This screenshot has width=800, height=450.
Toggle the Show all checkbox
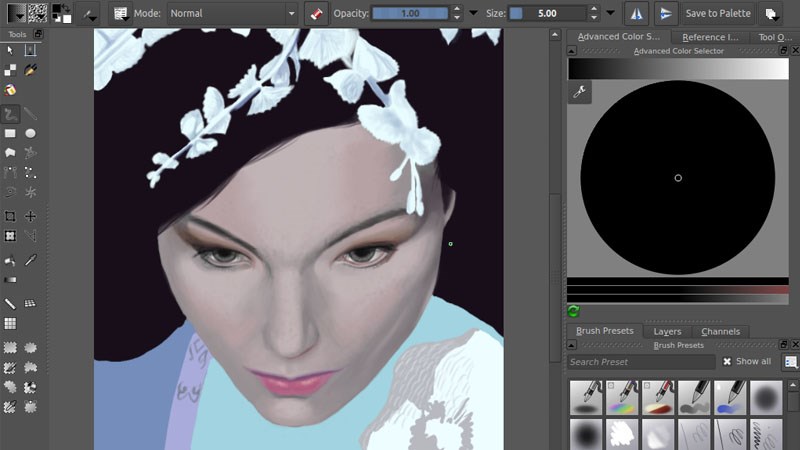[x=727, y=362]
